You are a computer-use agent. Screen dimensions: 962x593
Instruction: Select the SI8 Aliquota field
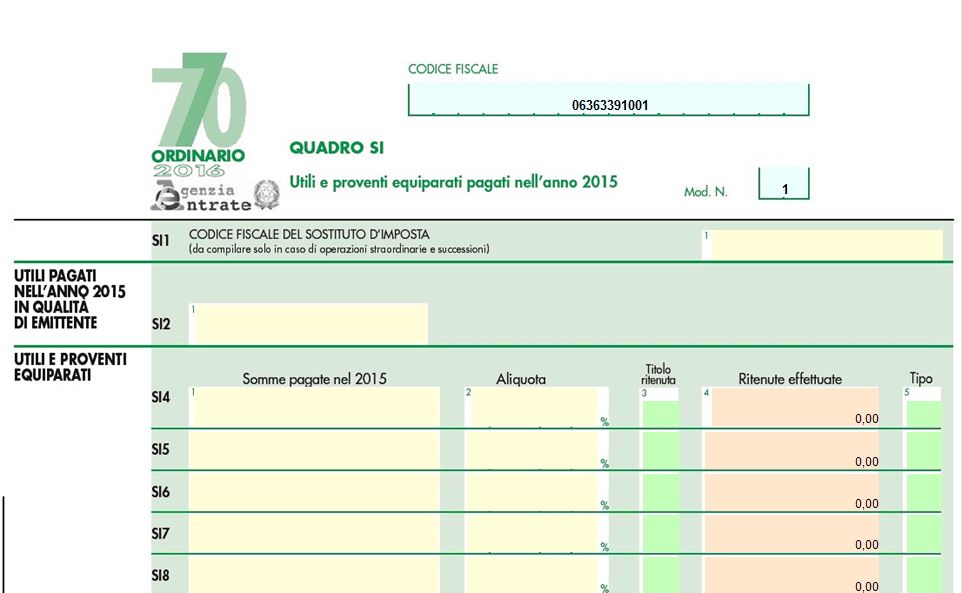tap(531, 575)
